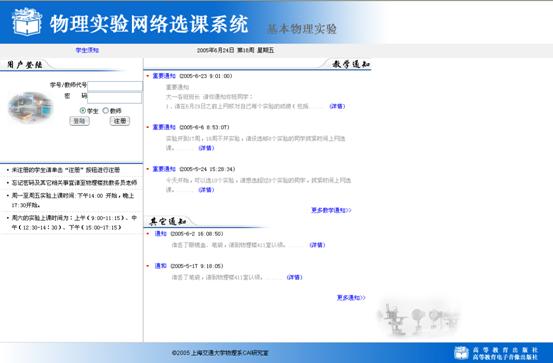Click the date text 2005年6月24日
The height and width of the screenshot is (363, 553).
point(215,50)
